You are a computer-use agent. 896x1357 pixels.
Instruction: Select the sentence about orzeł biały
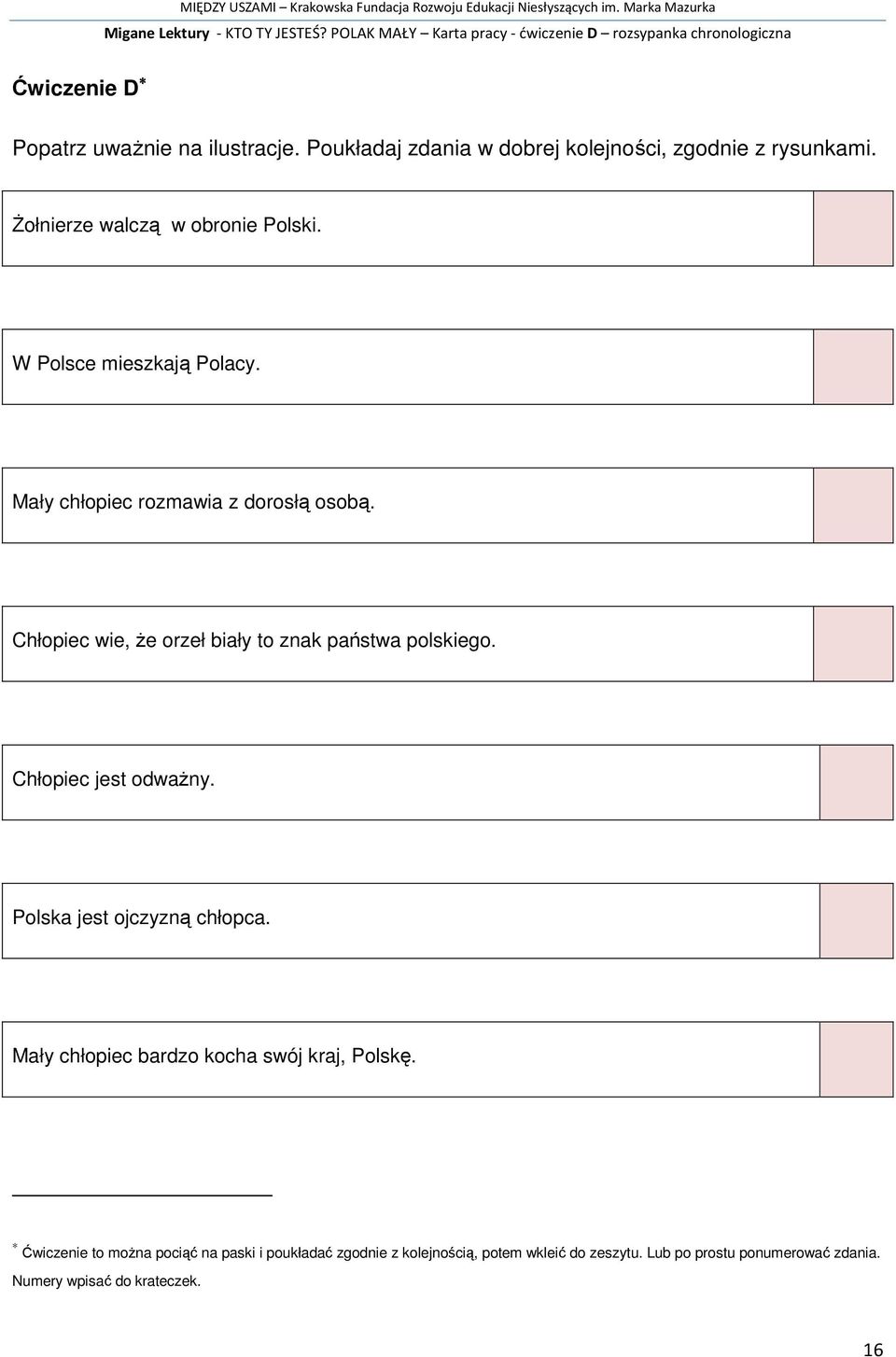pyautogui.click(x=254, y=641)
